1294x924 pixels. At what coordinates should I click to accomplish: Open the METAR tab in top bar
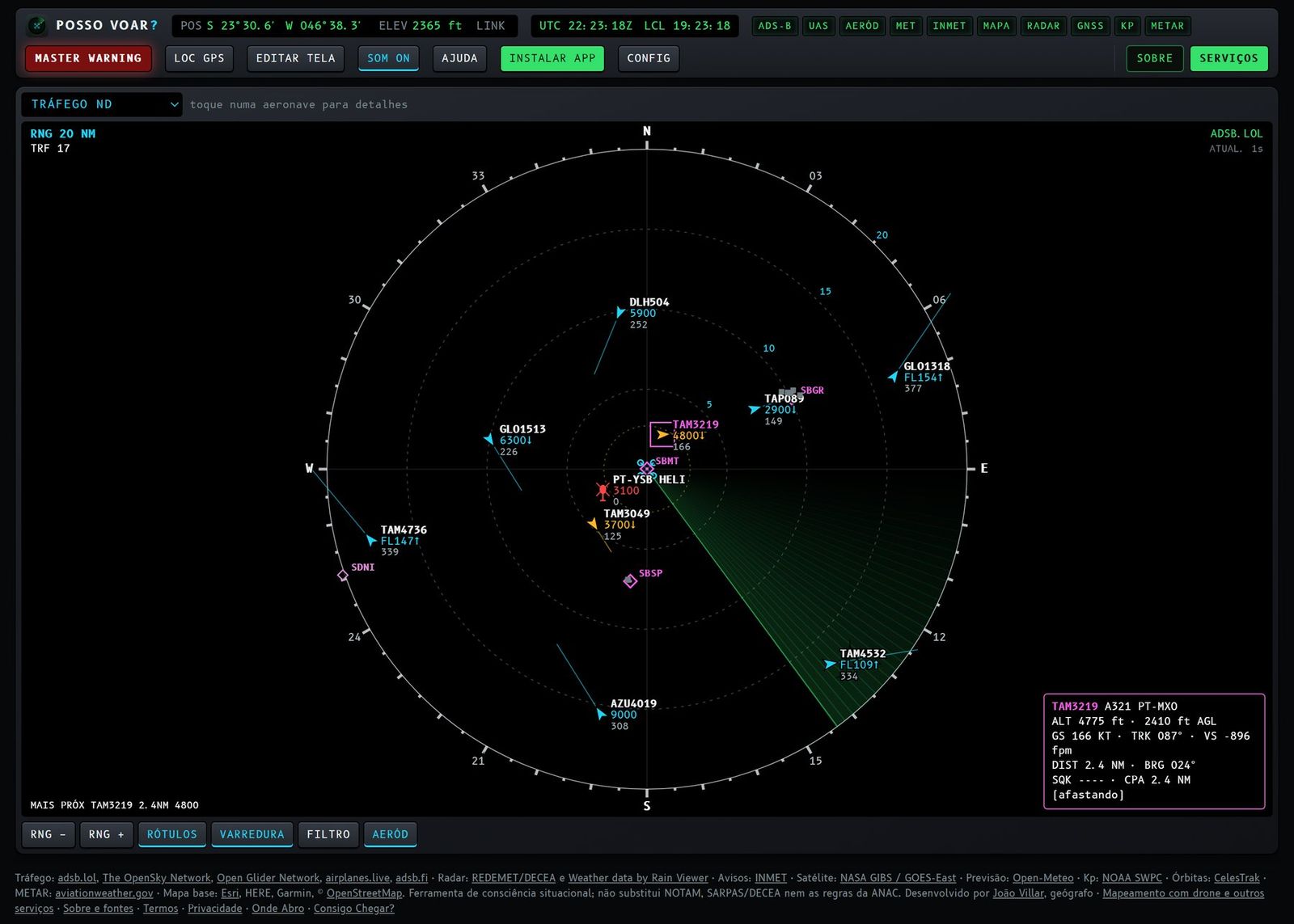1167,26
